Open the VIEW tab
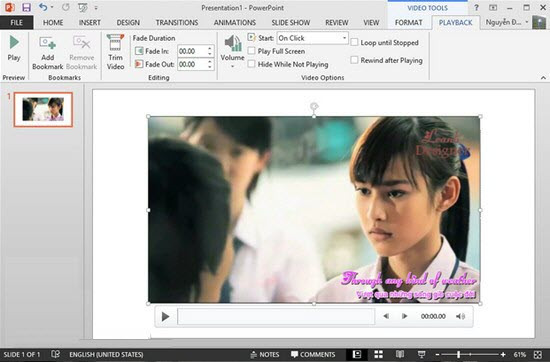 point(371,22)
